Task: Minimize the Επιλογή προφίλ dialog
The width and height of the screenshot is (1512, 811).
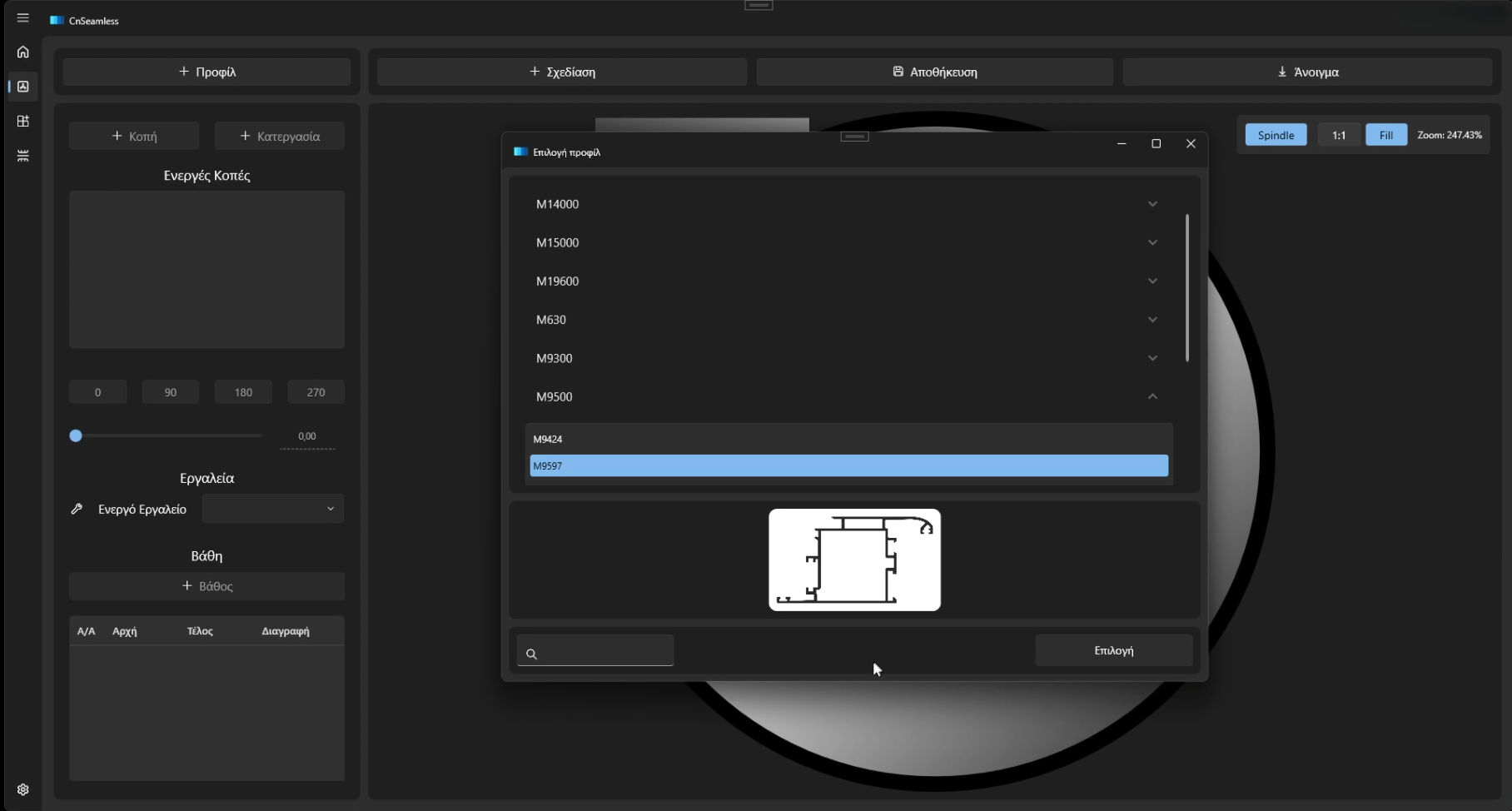Action: click(x=1122, y=144)
